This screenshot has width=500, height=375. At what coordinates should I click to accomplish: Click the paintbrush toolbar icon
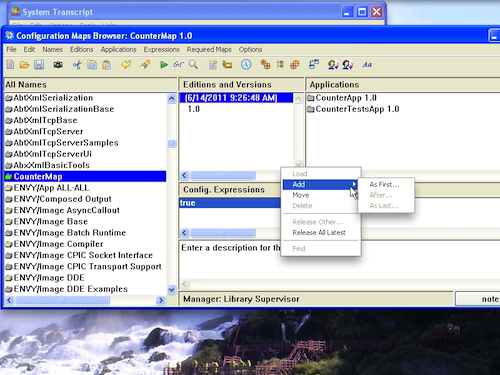[x=145, y=64]
